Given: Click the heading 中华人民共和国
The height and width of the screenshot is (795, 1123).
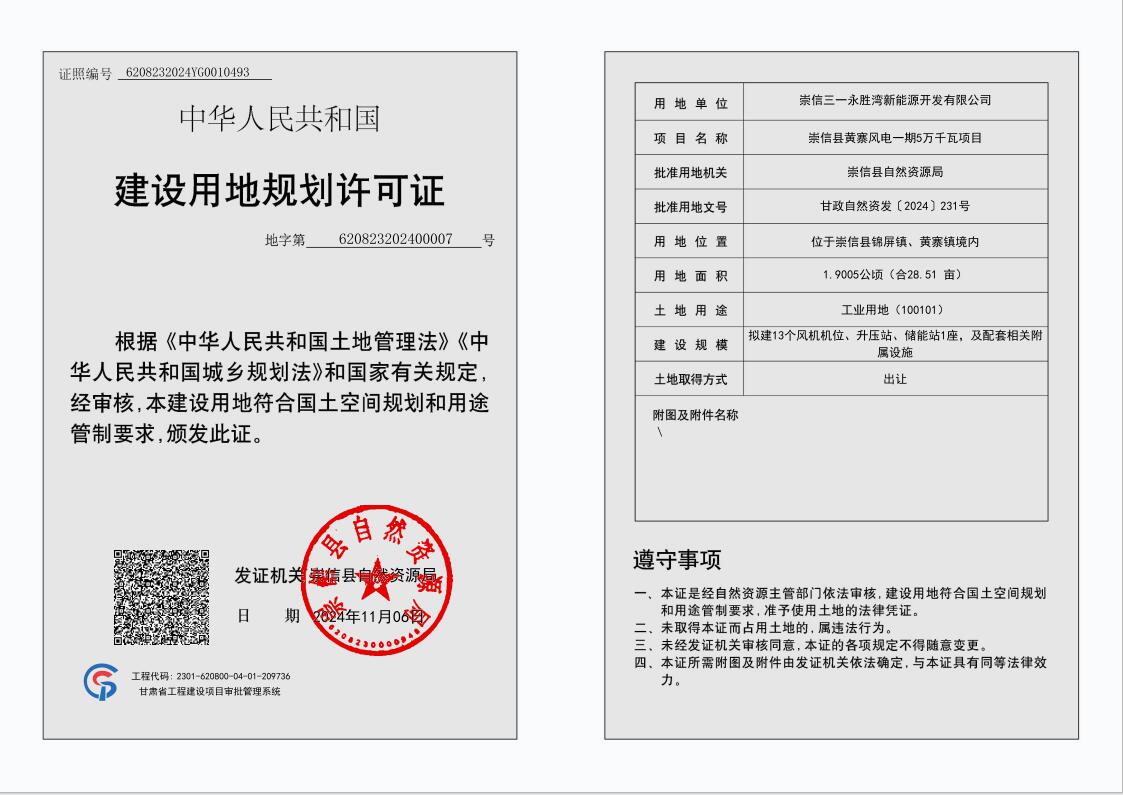Looking at the screenshot, I should [280, 118].
